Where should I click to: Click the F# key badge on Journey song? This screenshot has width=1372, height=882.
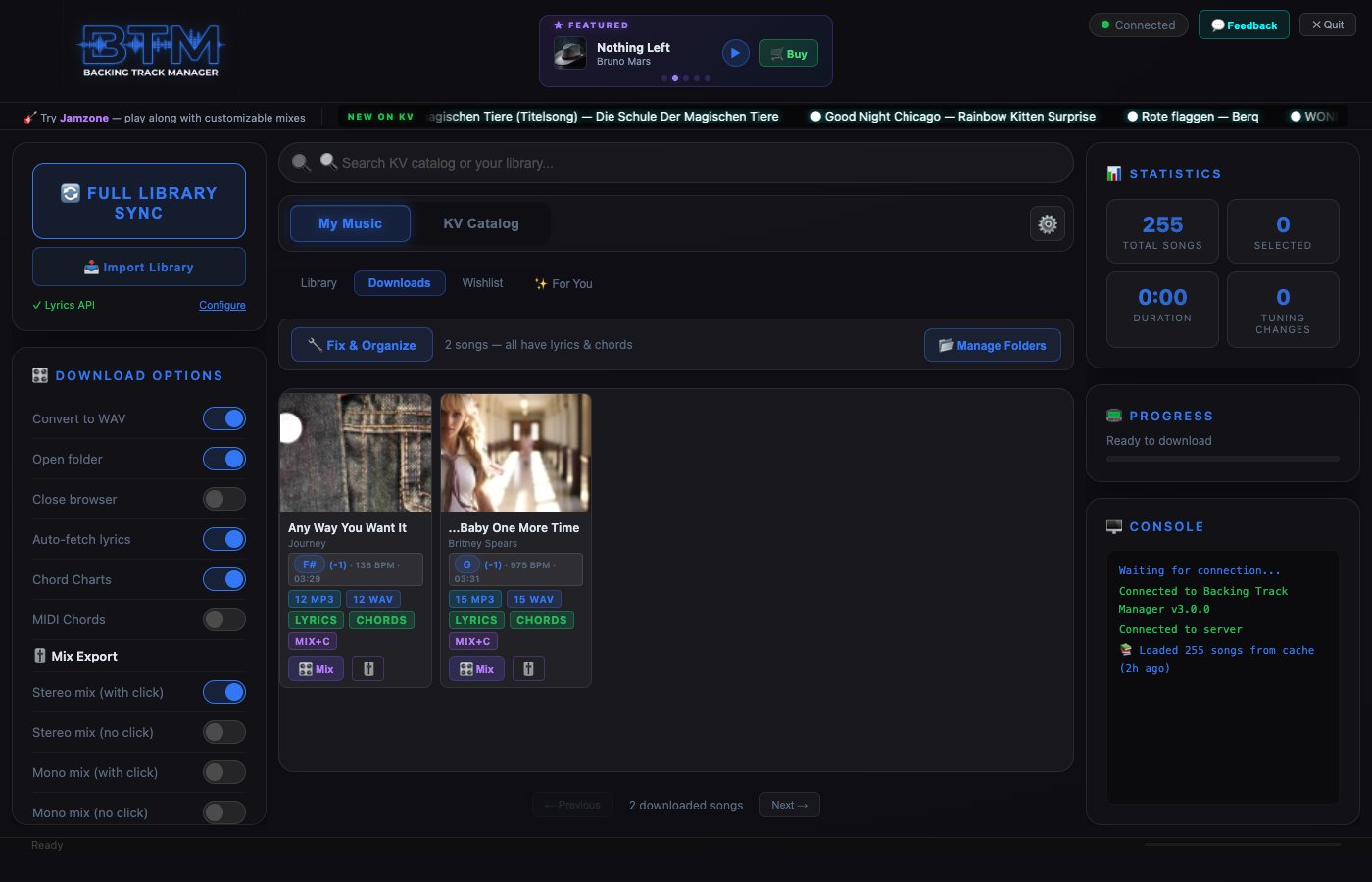coord(310,564)
